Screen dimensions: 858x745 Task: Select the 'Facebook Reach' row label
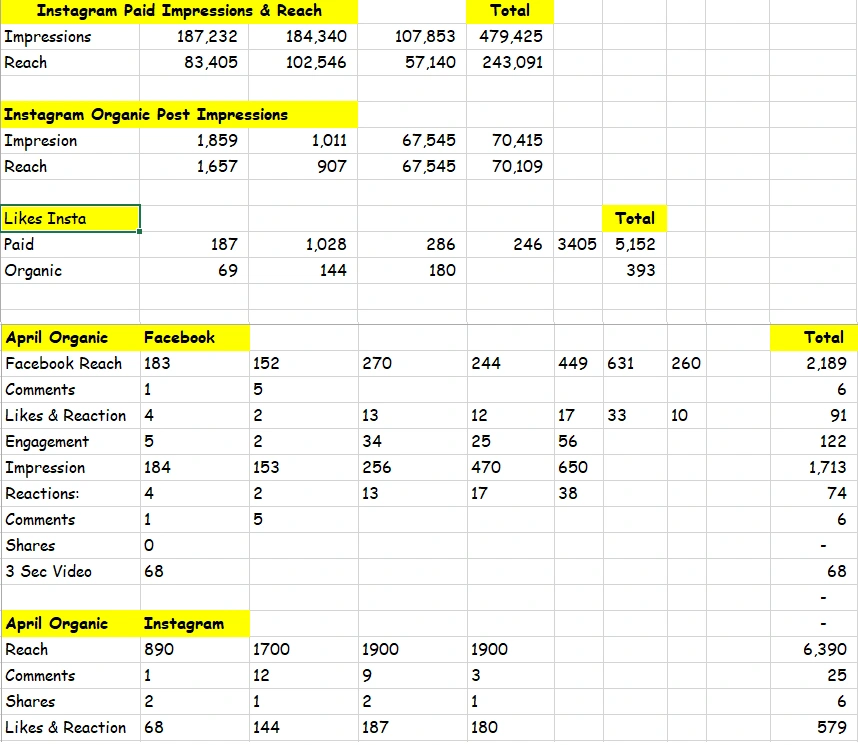tap(71, 363)
